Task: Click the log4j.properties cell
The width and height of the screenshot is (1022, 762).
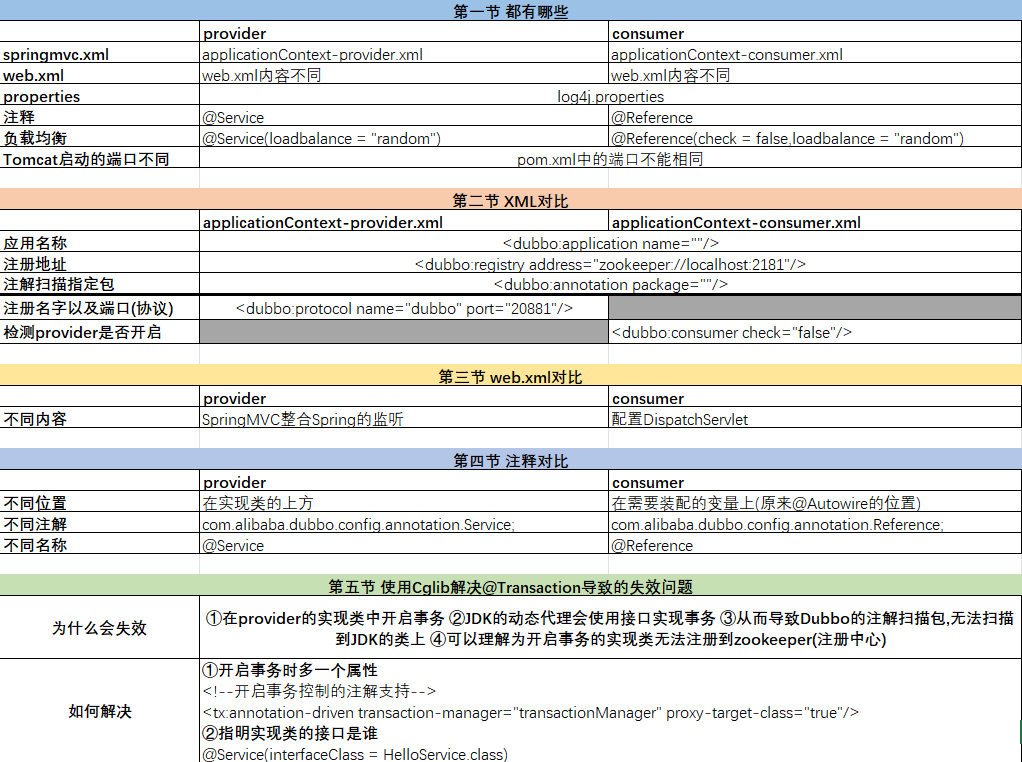Action: 610,97
